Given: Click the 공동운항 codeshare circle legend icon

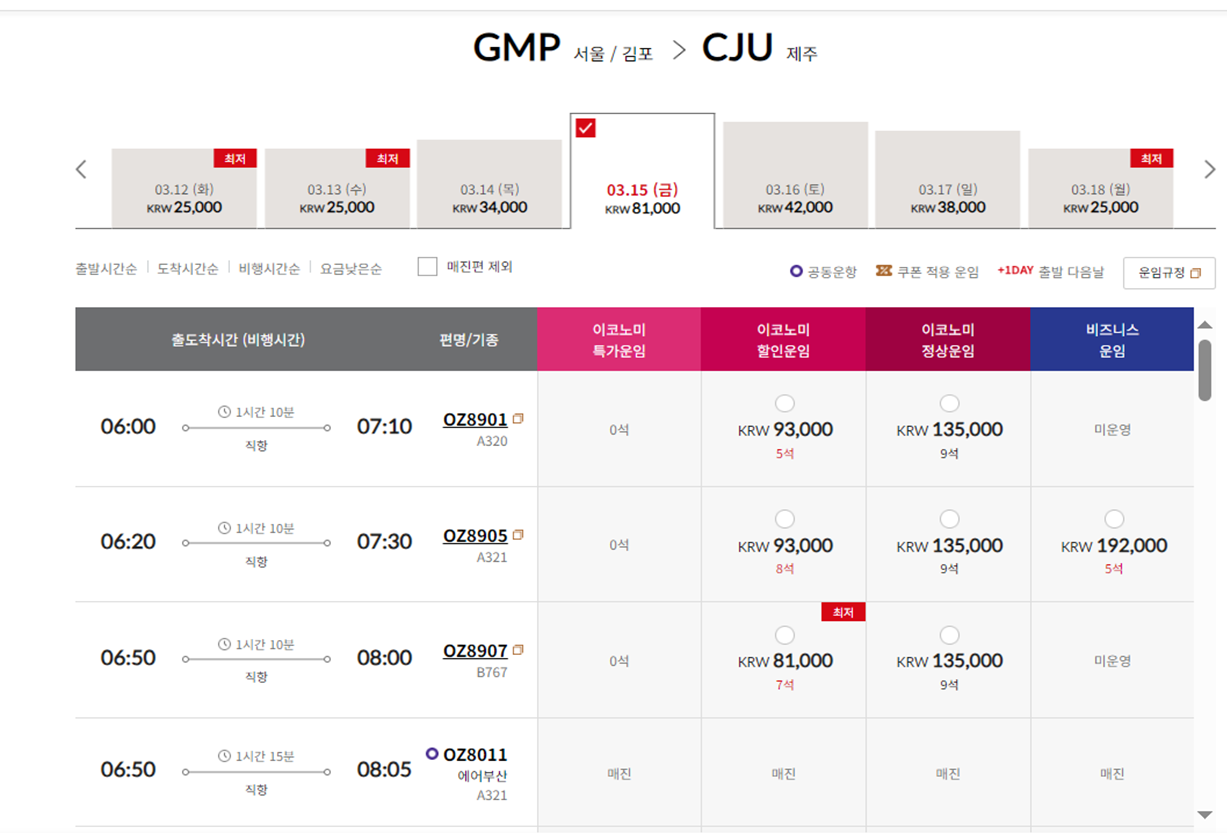Looking at the screenshot, I should (x=796, y=271).
